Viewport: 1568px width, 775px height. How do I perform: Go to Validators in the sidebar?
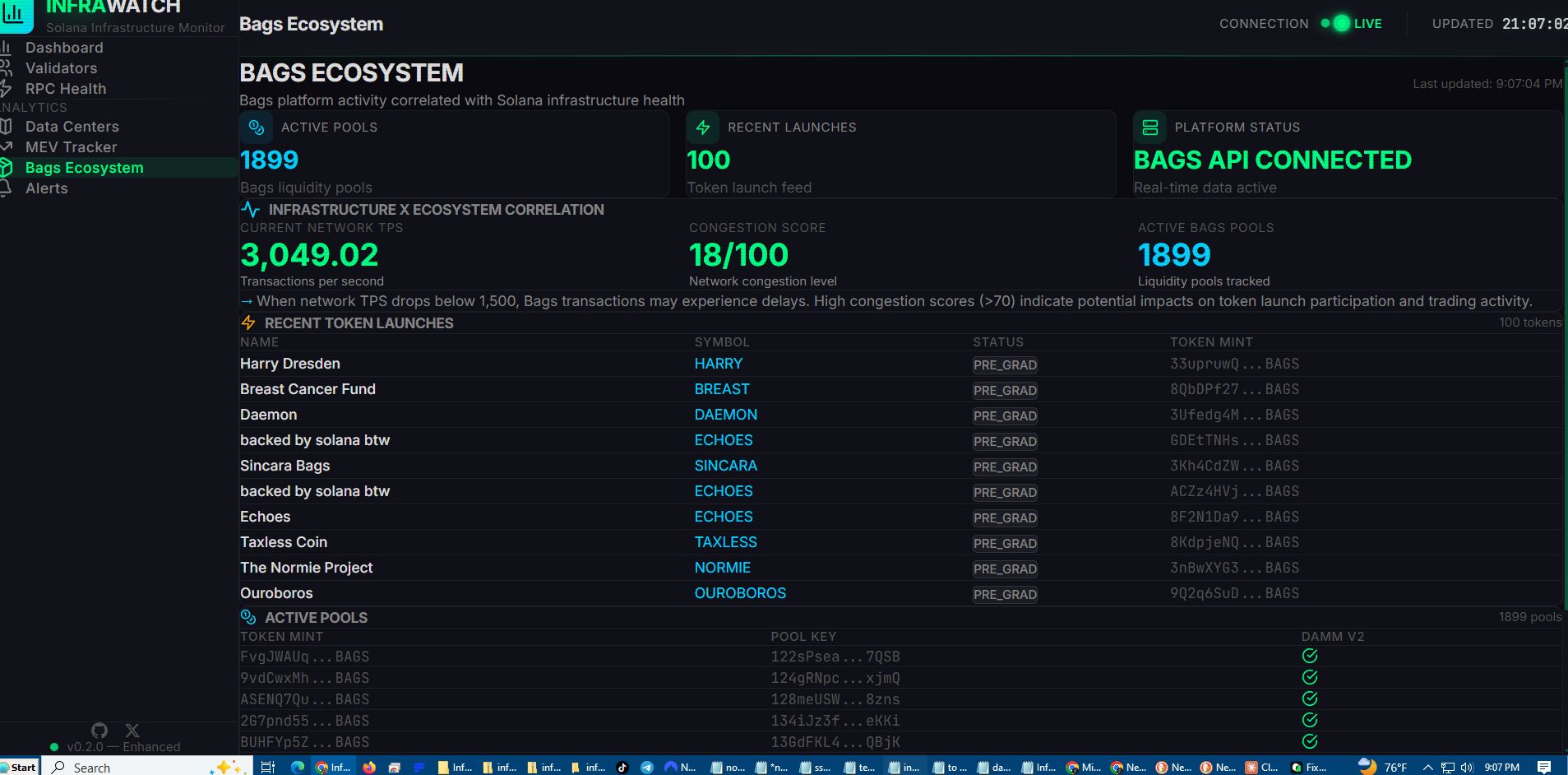point(61,68)
